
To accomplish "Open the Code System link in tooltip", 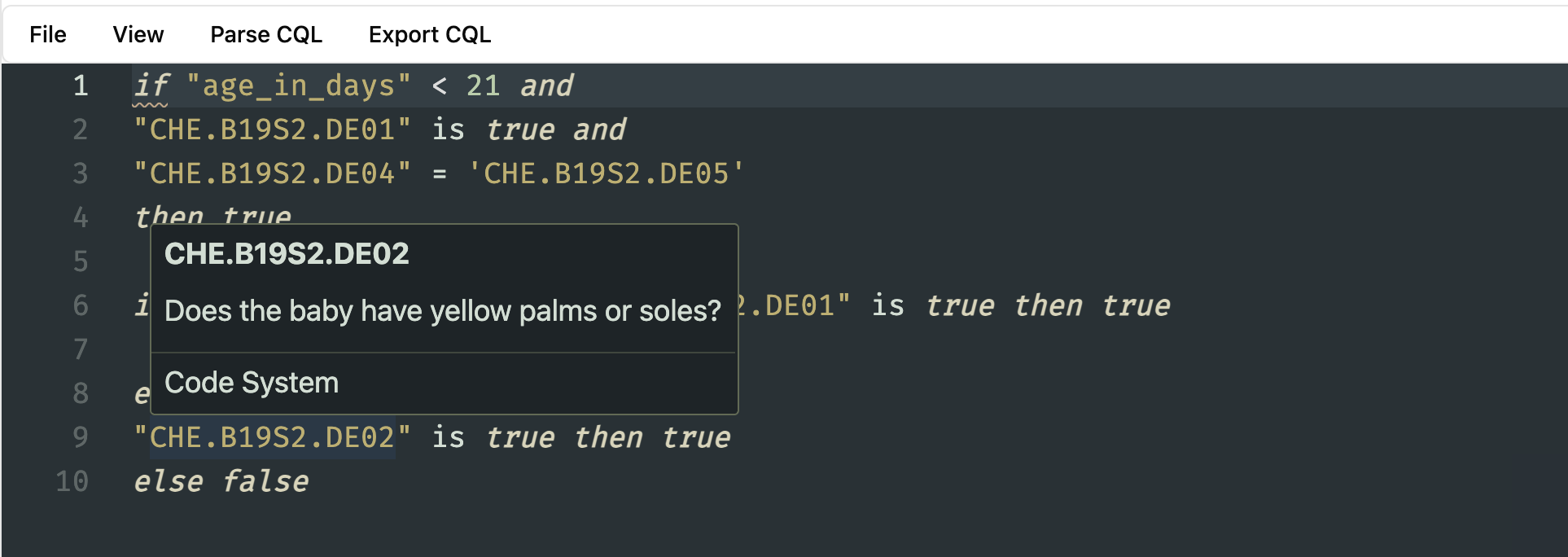I will (251, 382).
